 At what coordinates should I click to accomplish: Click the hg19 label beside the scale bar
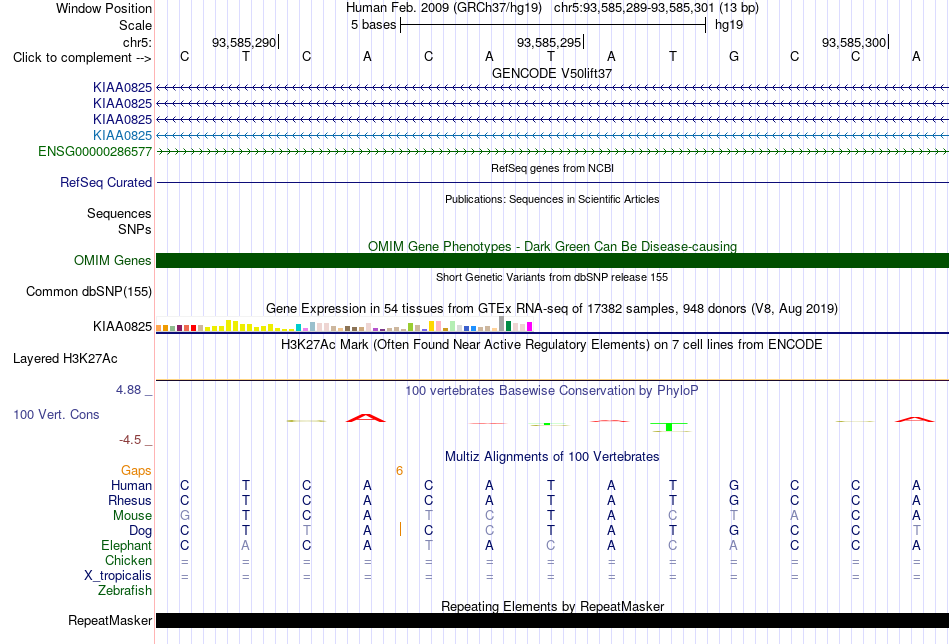coord(729,25)
